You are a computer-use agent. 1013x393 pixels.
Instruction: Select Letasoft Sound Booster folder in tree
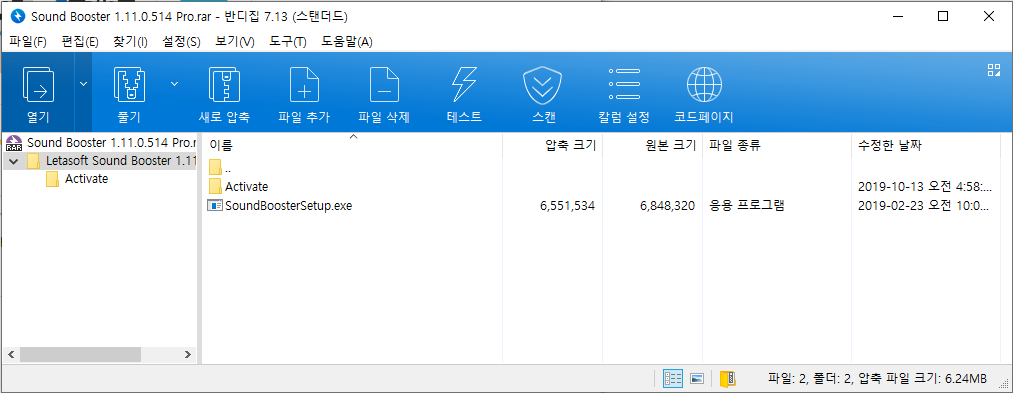point(110,160)
